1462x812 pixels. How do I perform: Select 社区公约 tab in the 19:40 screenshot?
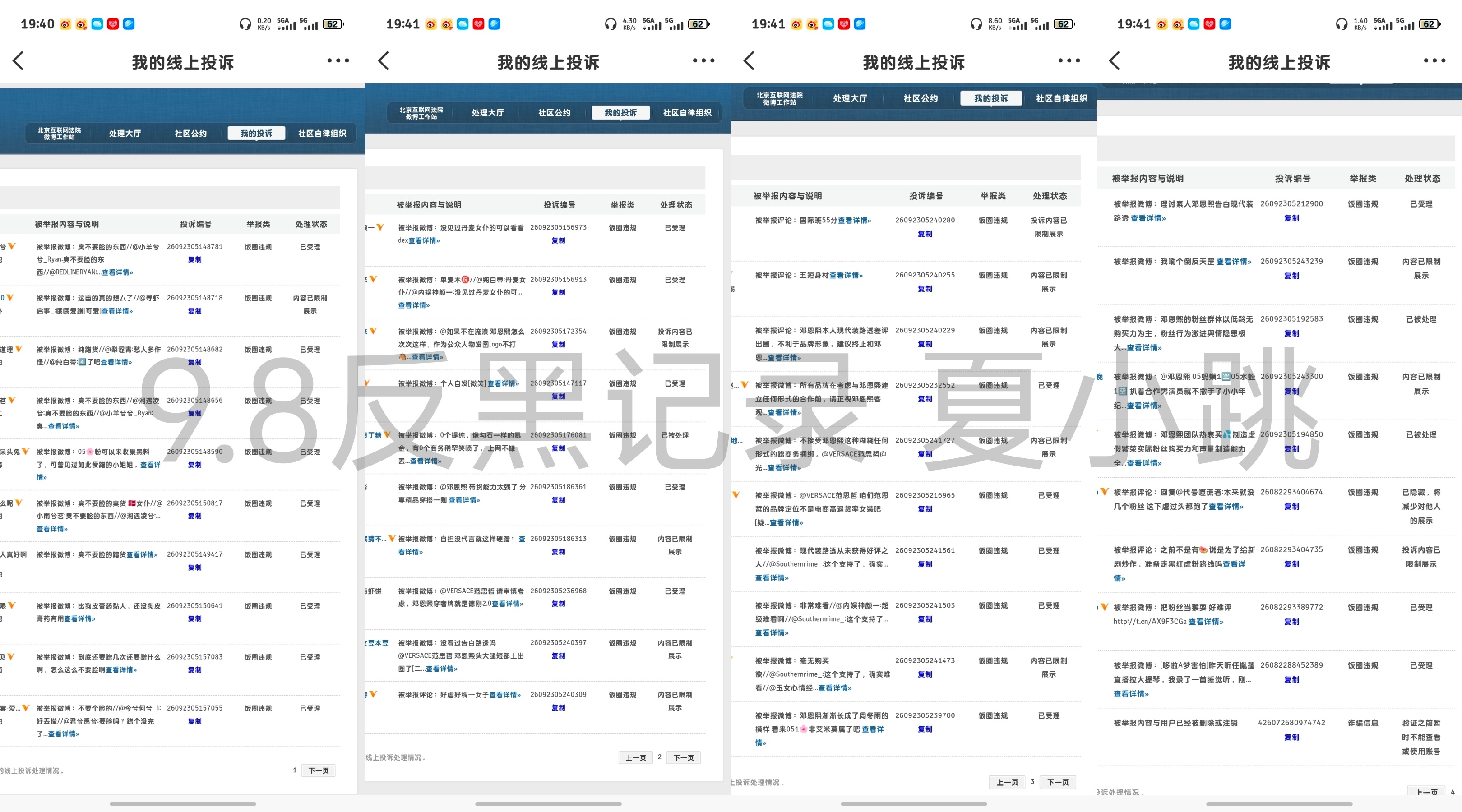click(191, 134)
